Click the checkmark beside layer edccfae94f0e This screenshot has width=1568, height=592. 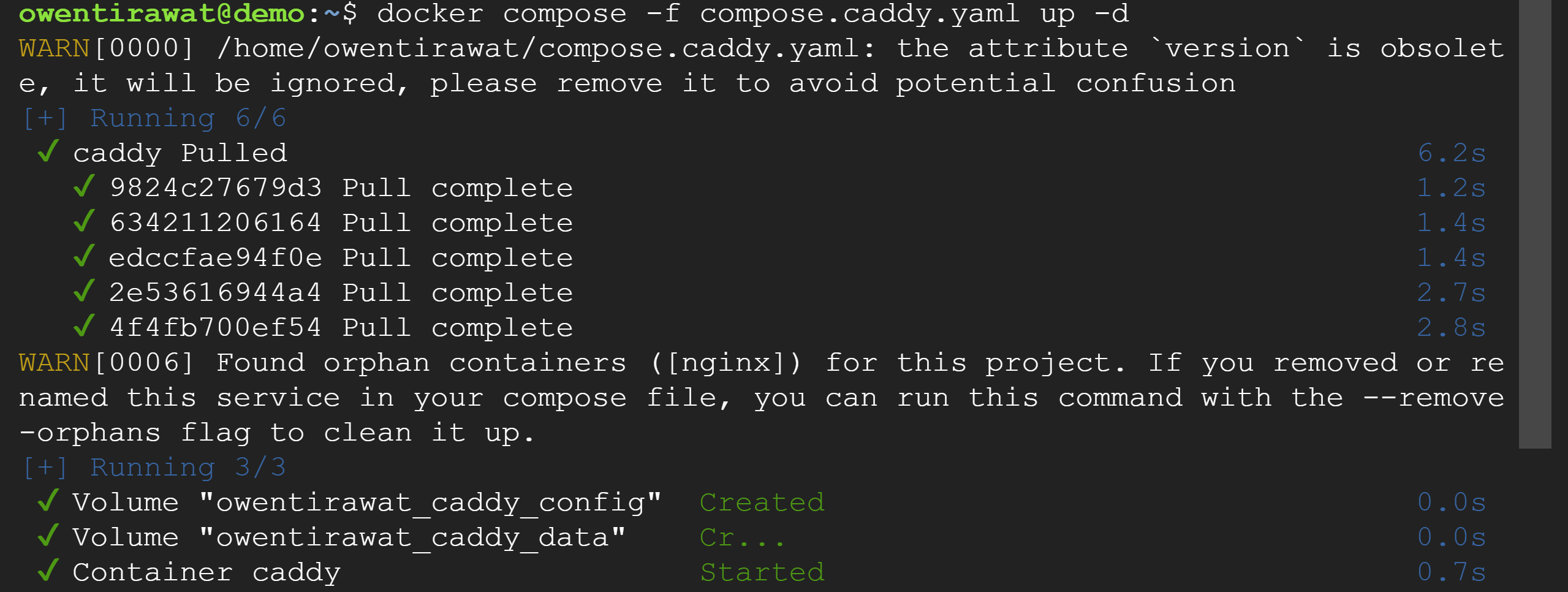(83, 256)
